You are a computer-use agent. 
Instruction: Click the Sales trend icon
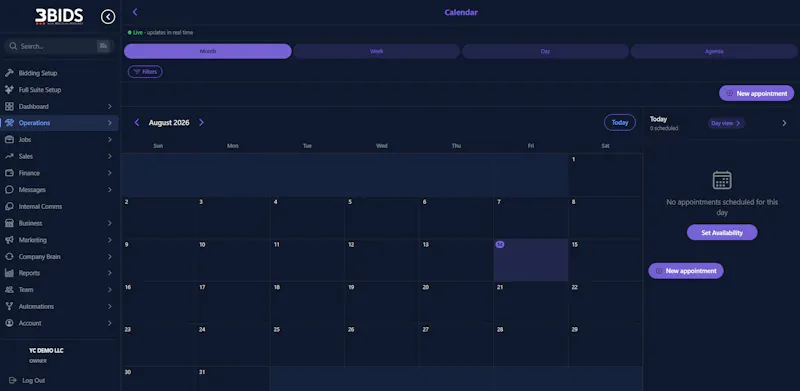(9, 157)
